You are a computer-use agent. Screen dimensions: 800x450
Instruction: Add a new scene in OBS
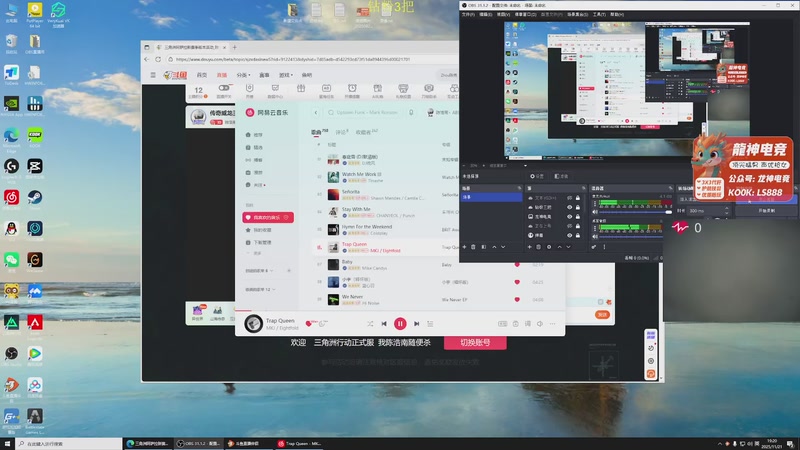tap(464, 247)
